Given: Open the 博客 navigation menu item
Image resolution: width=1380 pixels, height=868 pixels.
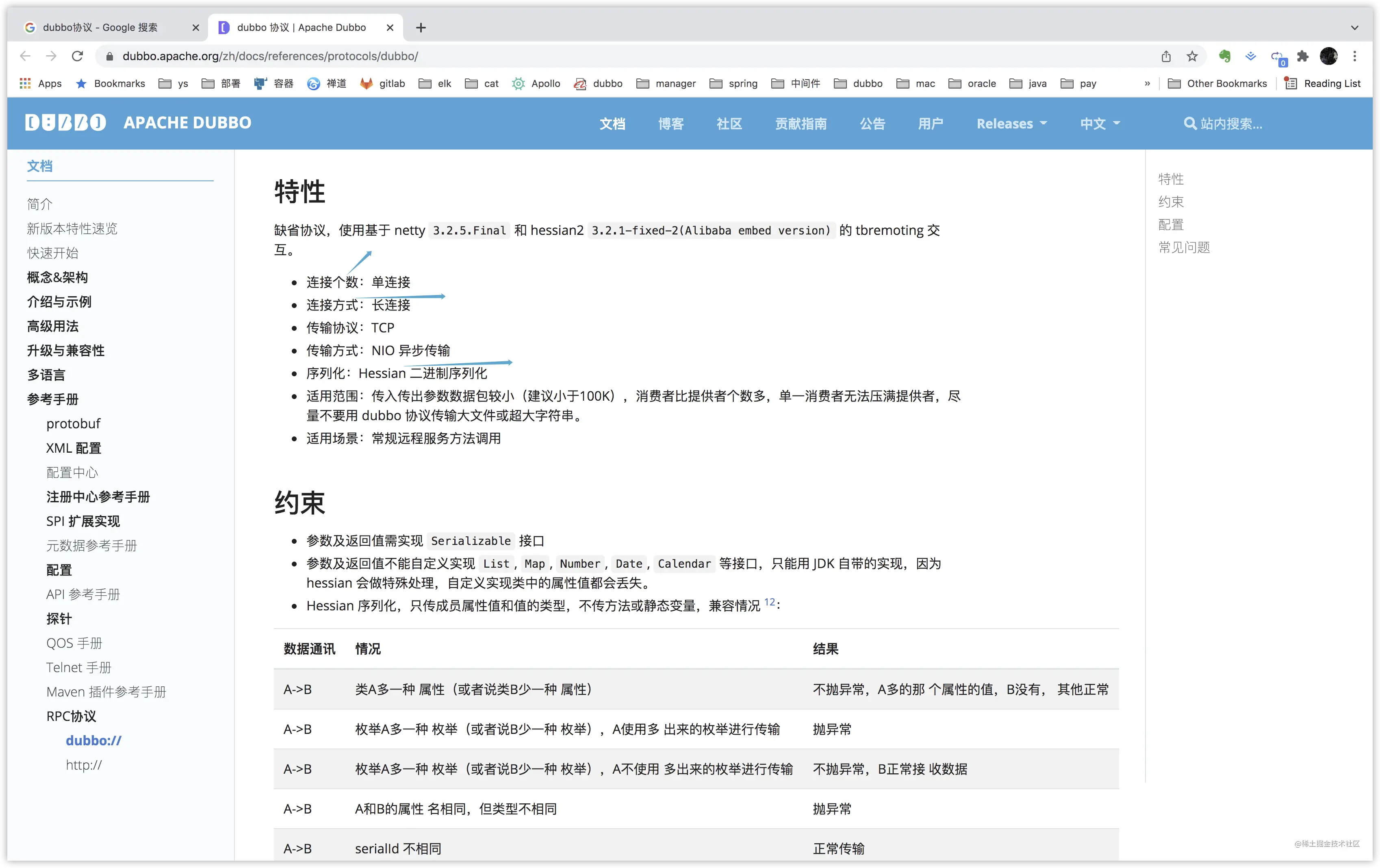Looking at the screenshot, I should pos(670,124).
